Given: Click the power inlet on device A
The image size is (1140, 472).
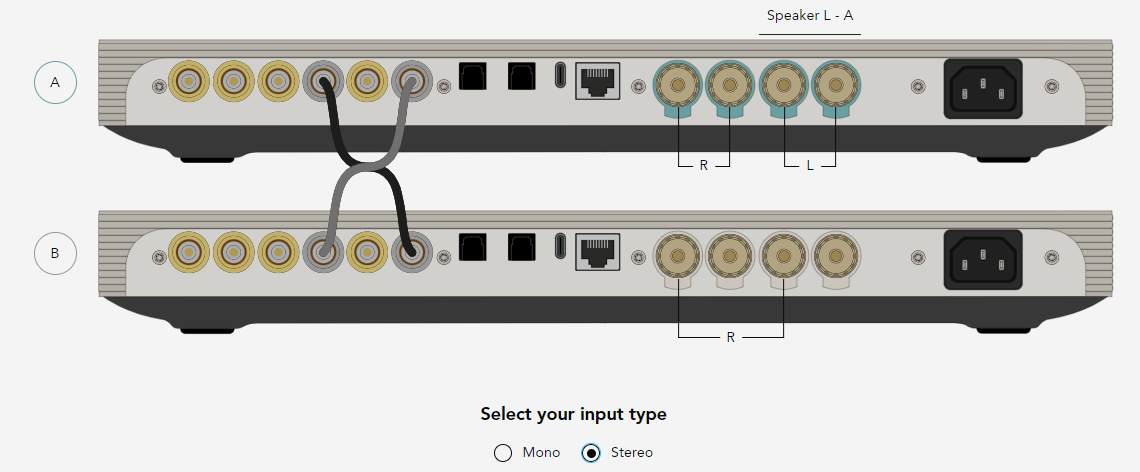Looking at the screenshot, I should (983, 89).
